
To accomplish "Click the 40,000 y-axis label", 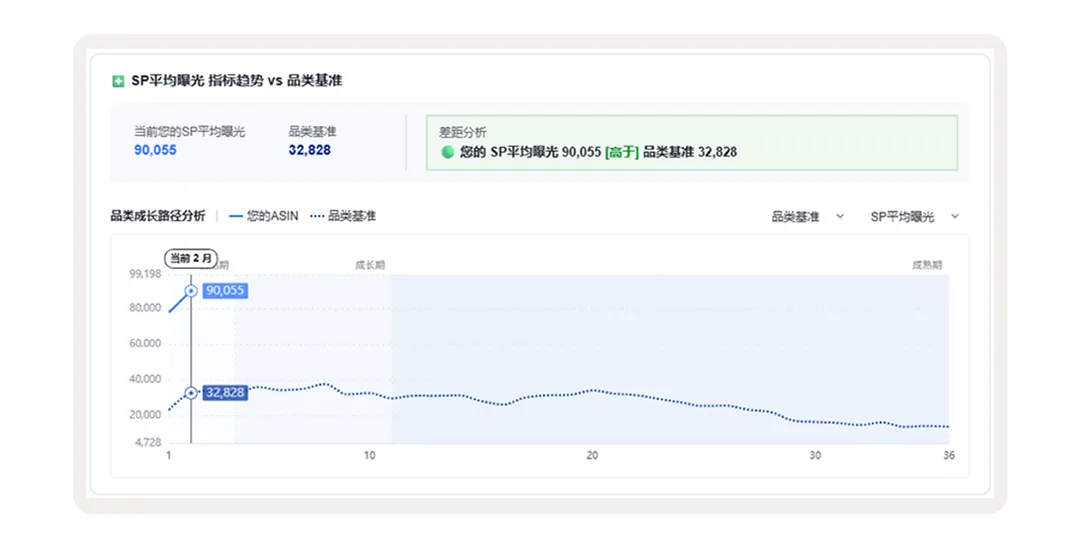I will (x=145, y=379).
